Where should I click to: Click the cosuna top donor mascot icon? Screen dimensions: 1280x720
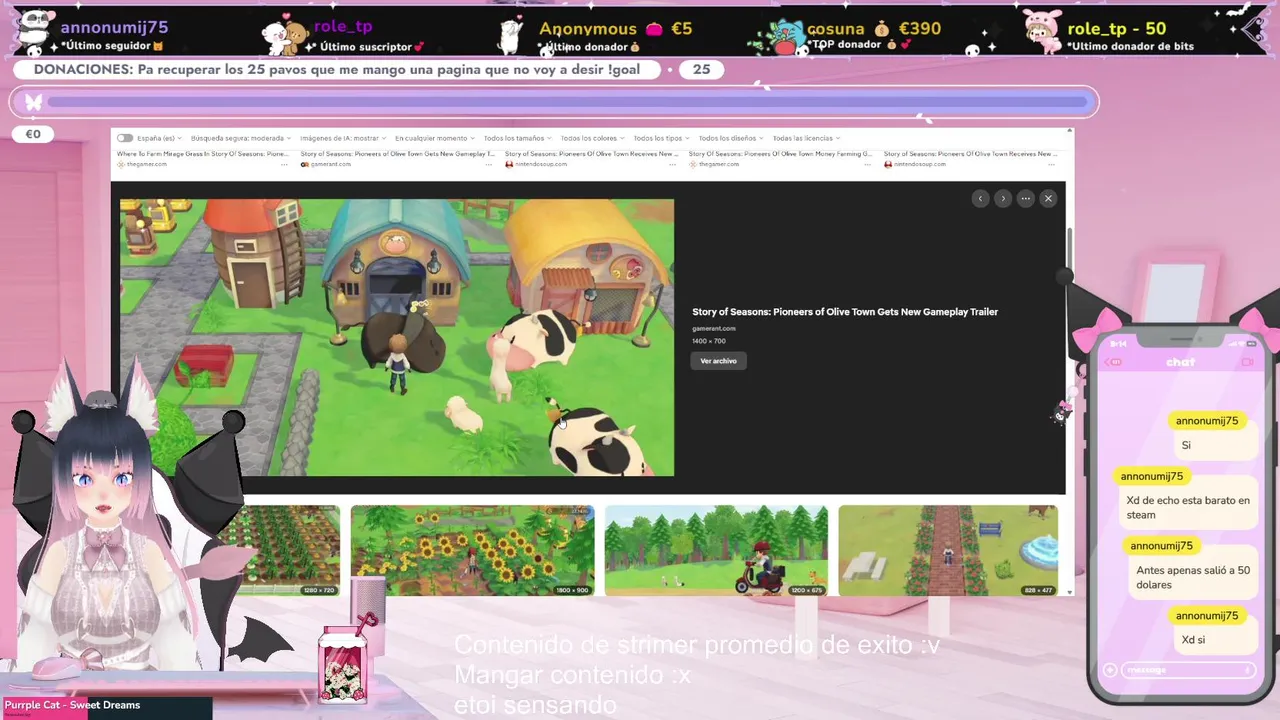click(x=783, y=37)
